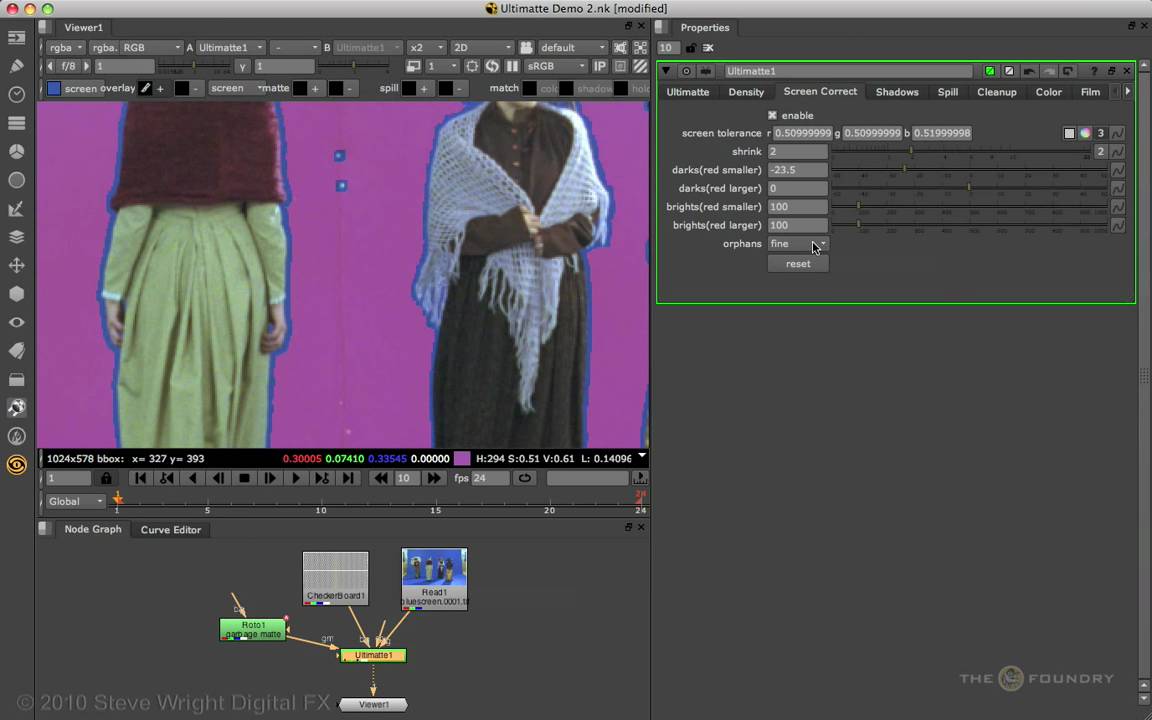Open the Draw tools in left toolbar
The height and width of the screenshot is (720, 1152).
[16, 66]
